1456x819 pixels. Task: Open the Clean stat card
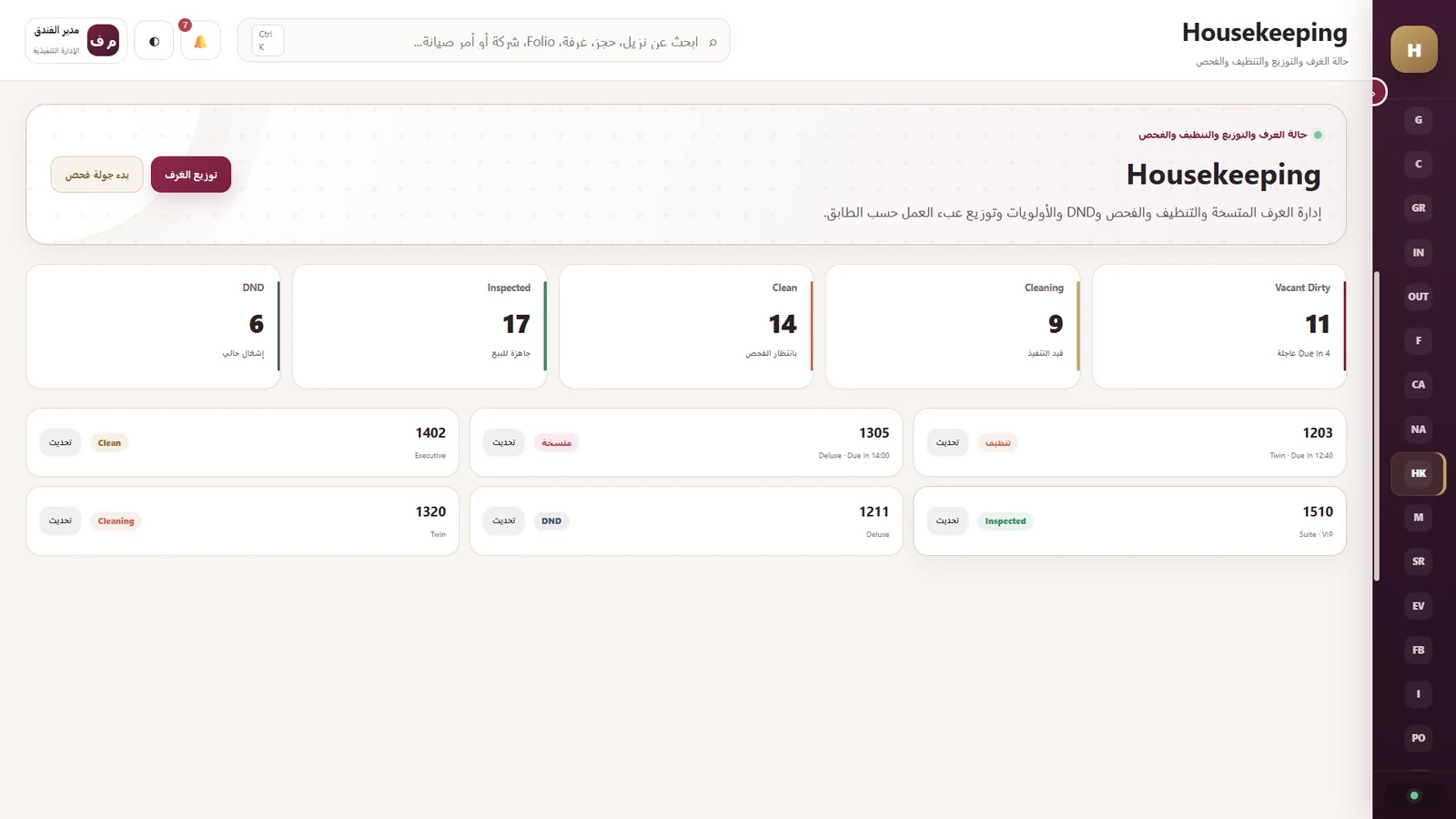click(x=686, y=327)
